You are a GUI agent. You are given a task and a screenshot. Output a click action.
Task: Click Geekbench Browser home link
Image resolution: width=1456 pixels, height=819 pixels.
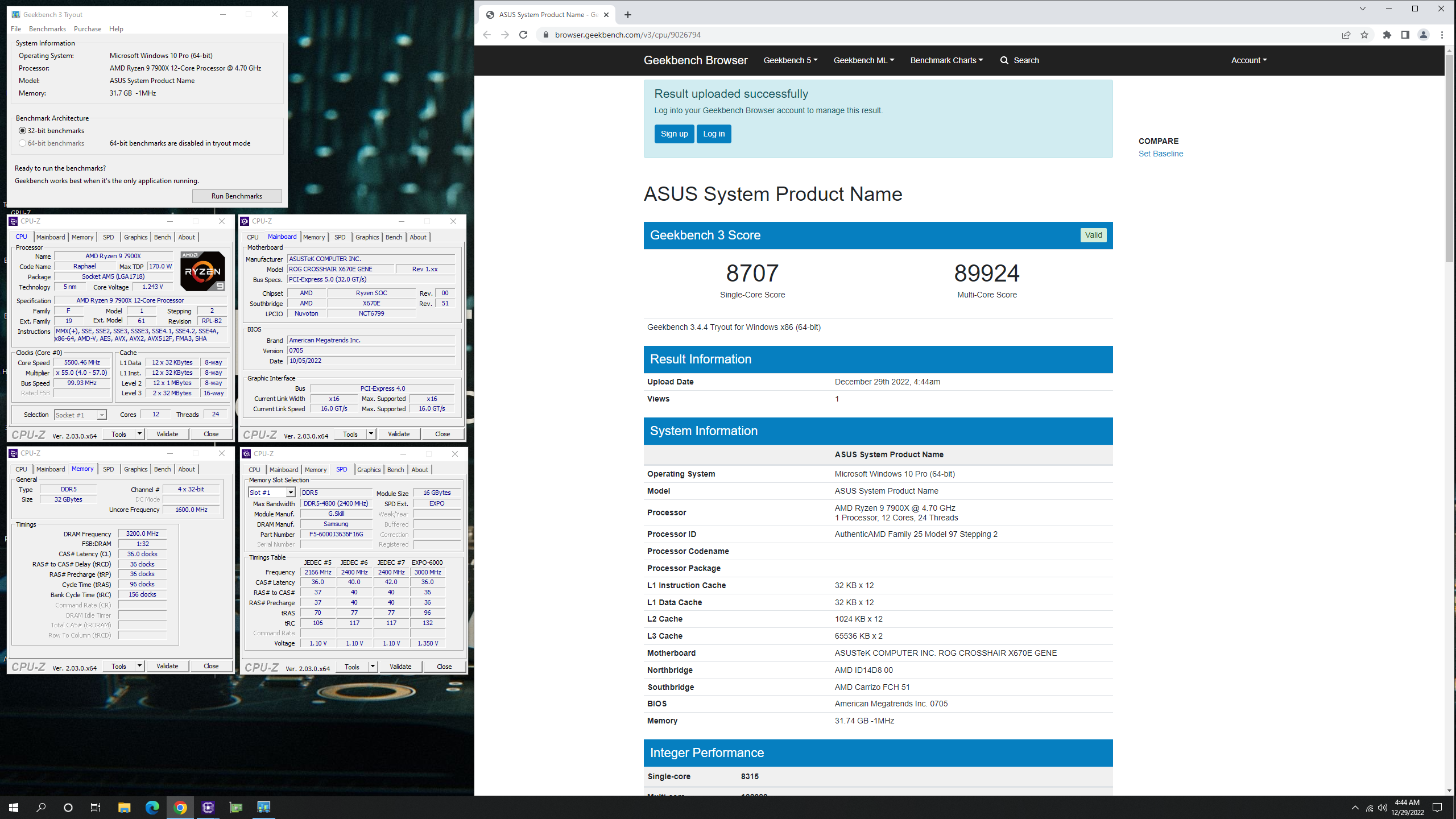[695, 60]
